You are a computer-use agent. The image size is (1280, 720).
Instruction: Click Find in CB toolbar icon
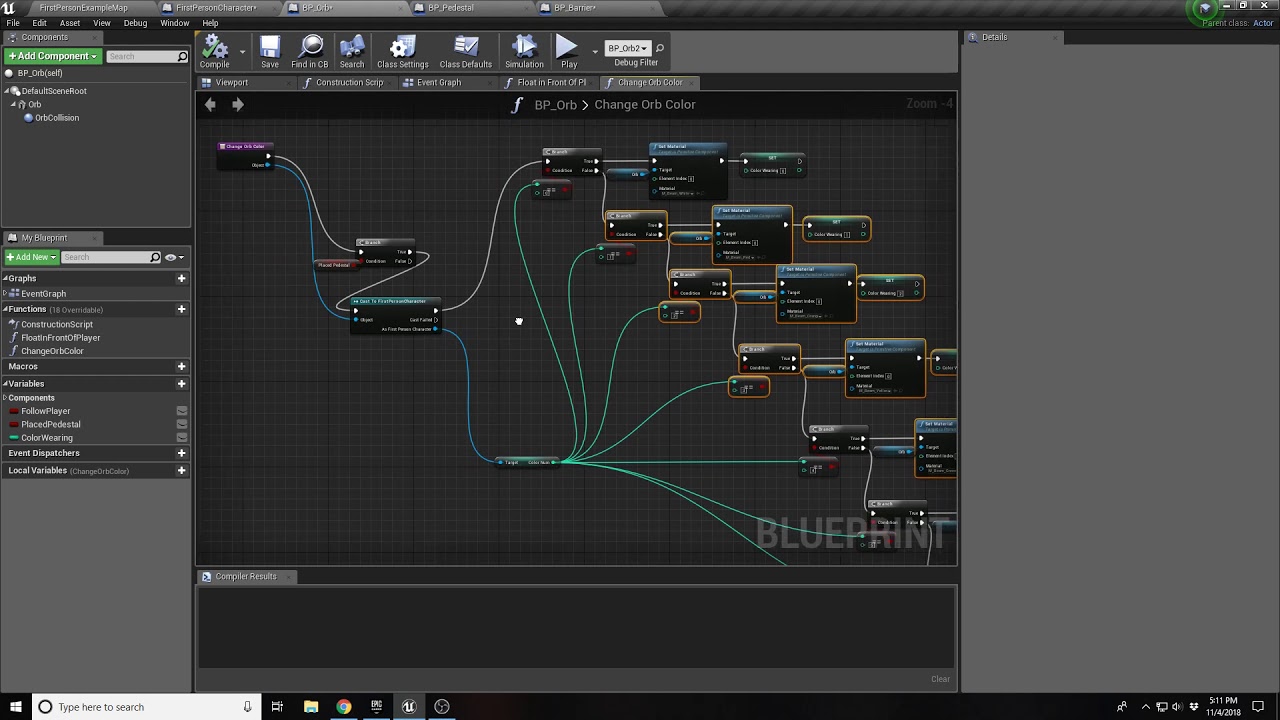point(310,53)
